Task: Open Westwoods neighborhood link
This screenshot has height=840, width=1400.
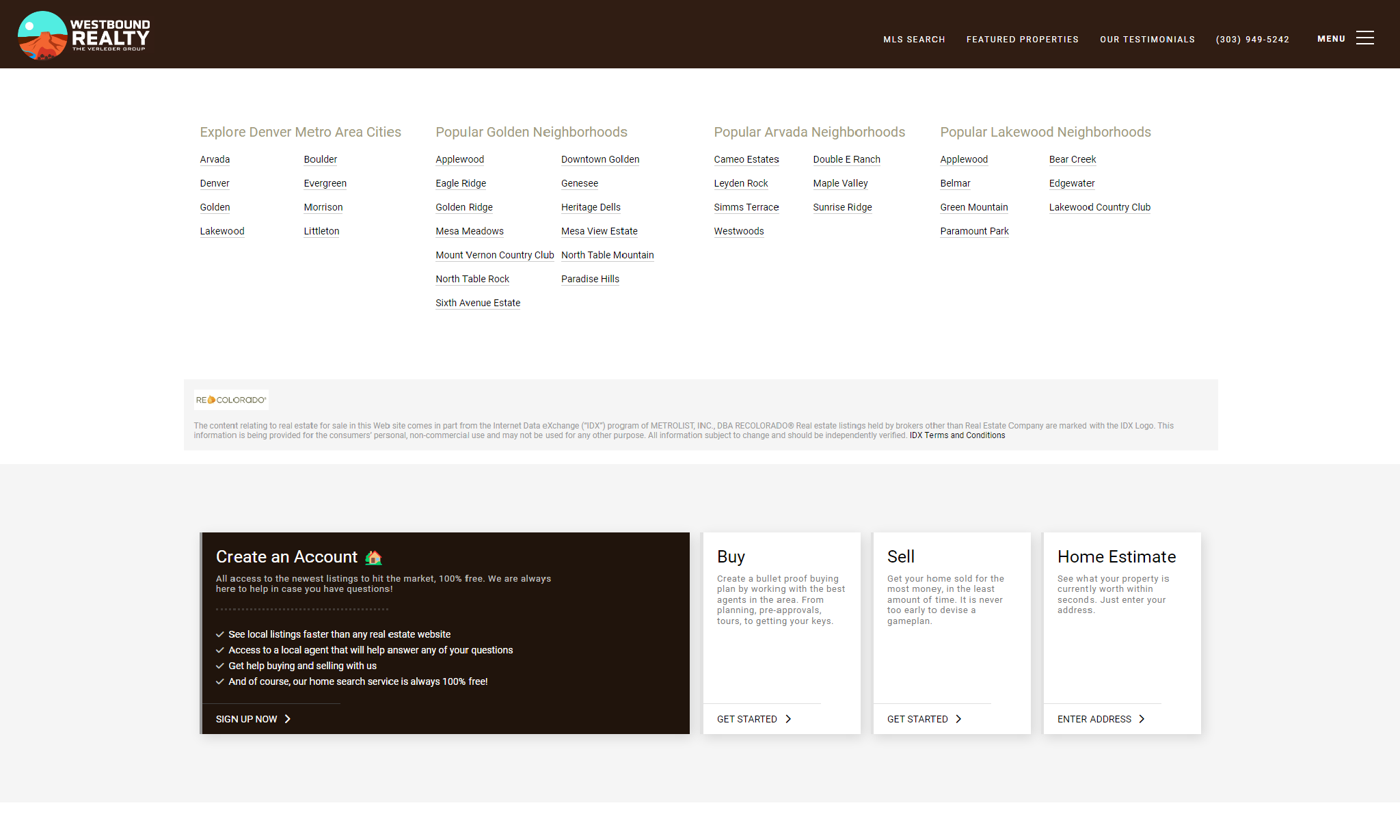Action: (738, 231)
